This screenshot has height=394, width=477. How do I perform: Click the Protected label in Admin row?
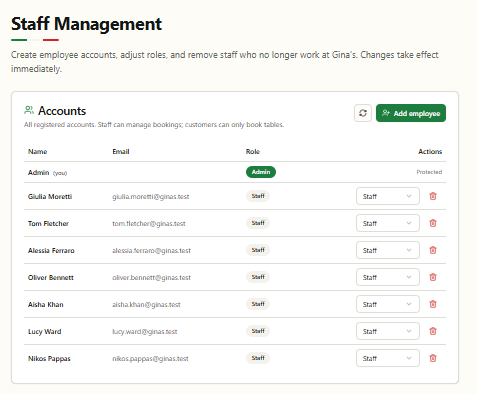(429, 172)
